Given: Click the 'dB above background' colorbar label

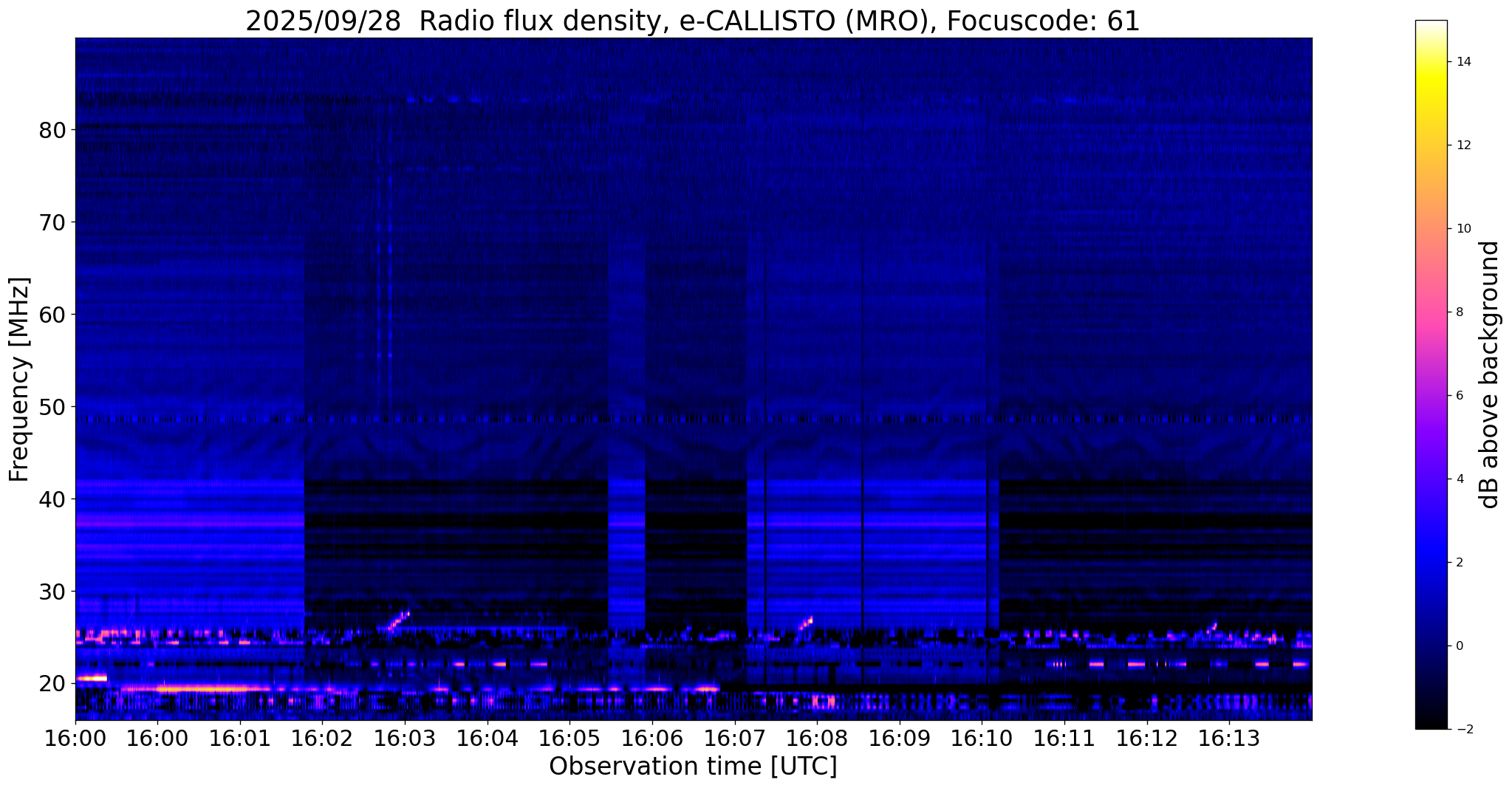Looking at the screenshot, I should pos(1489,375).
